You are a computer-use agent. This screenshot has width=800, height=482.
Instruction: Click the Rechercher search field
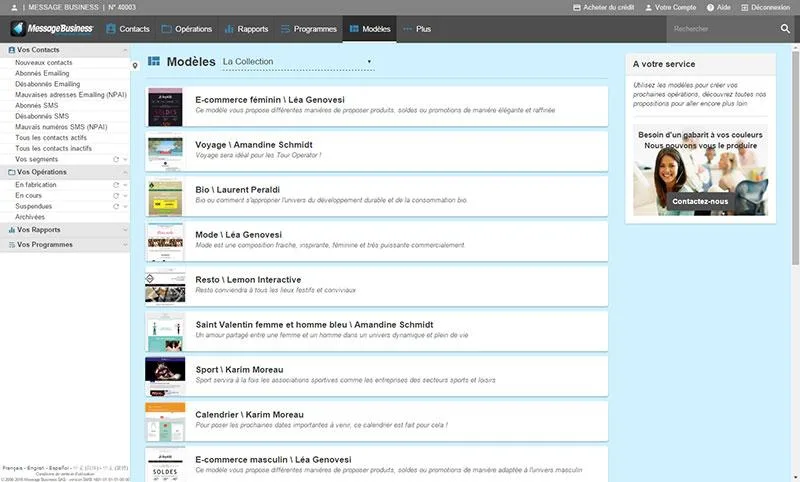[723, 29]
